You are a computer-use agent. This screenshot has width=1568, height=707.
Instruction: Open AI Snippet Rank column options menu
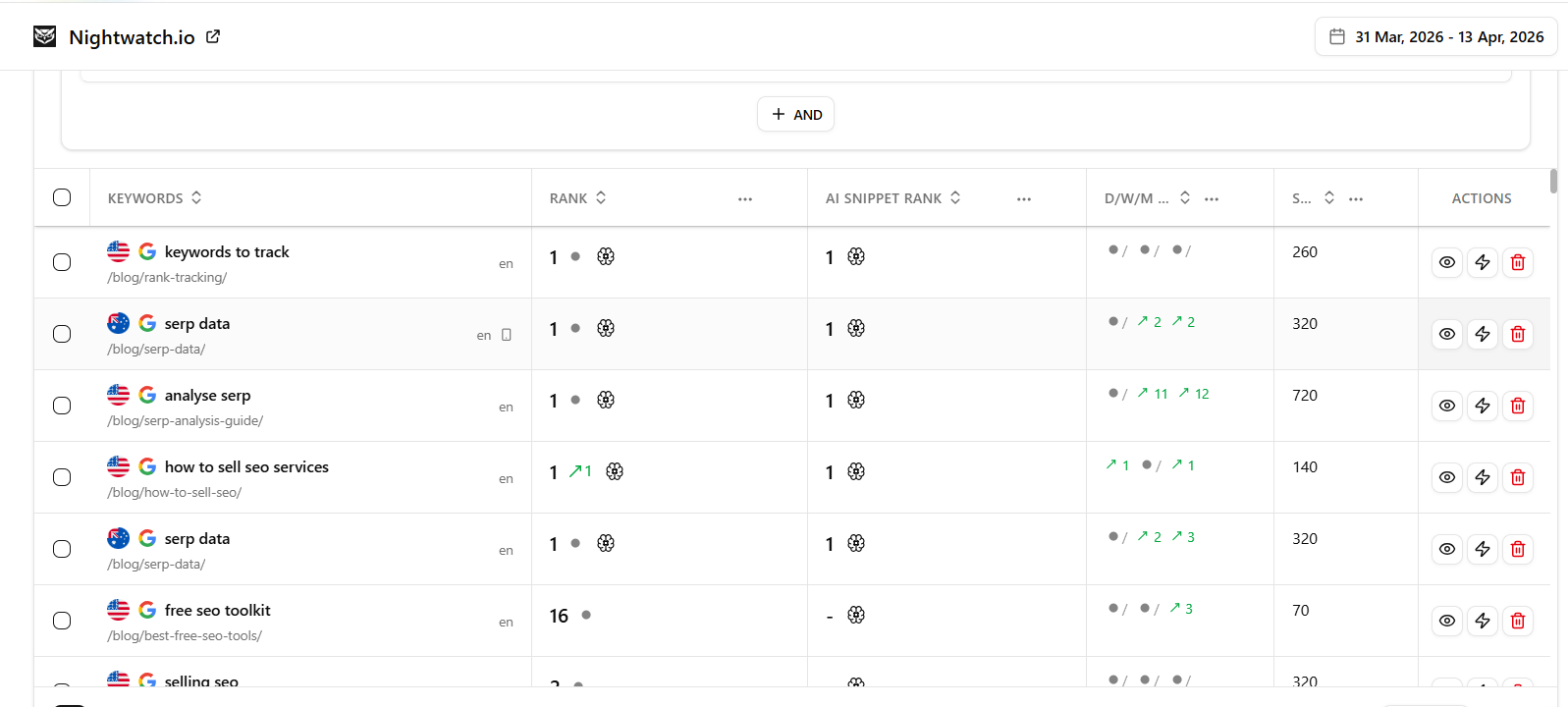pos(1024,198)
